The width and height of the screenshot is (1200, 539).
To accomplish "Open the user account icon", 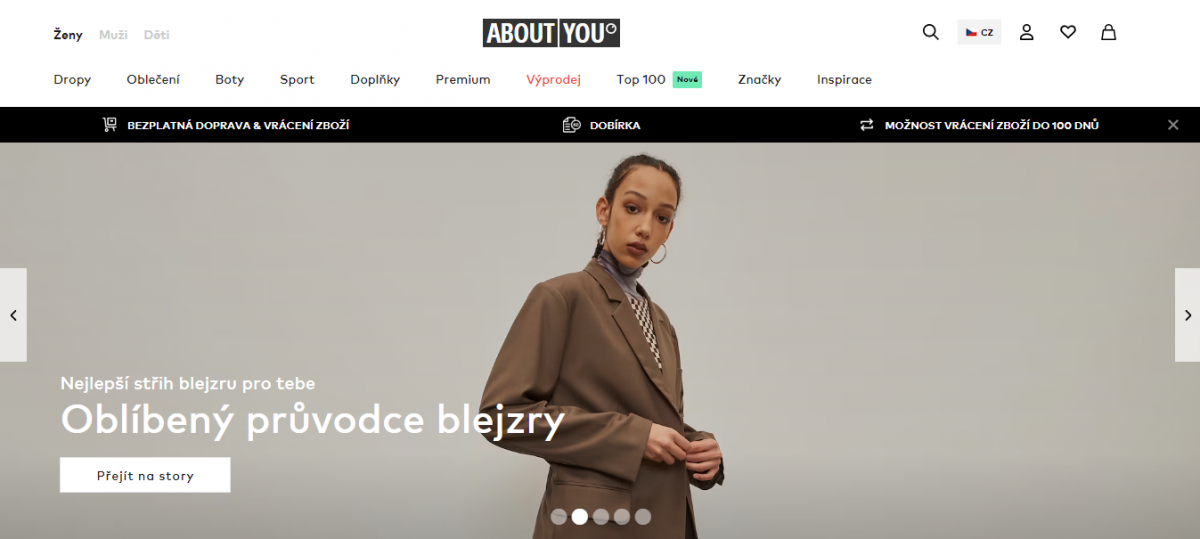I will tap(1026, 32).
